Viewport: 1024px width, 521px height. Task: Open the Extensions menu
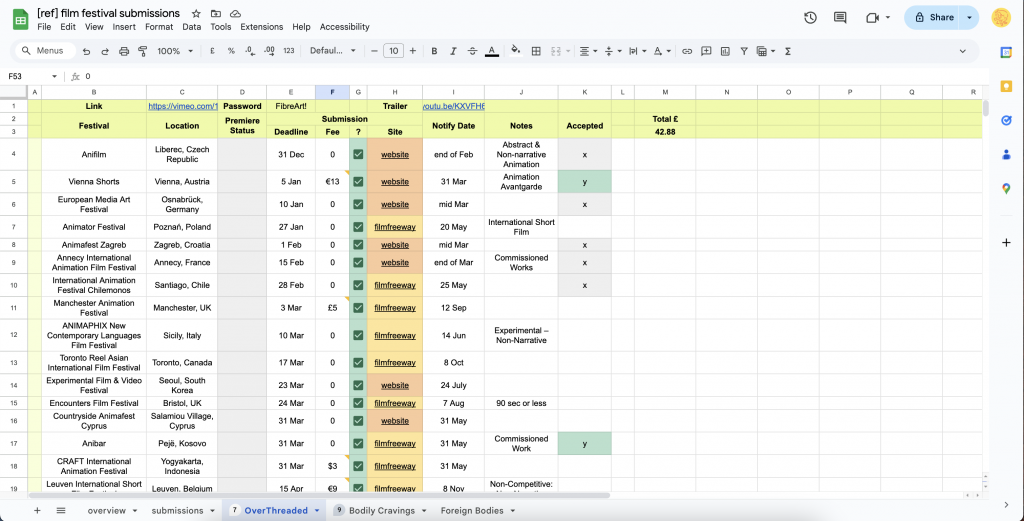coord(262,27)
